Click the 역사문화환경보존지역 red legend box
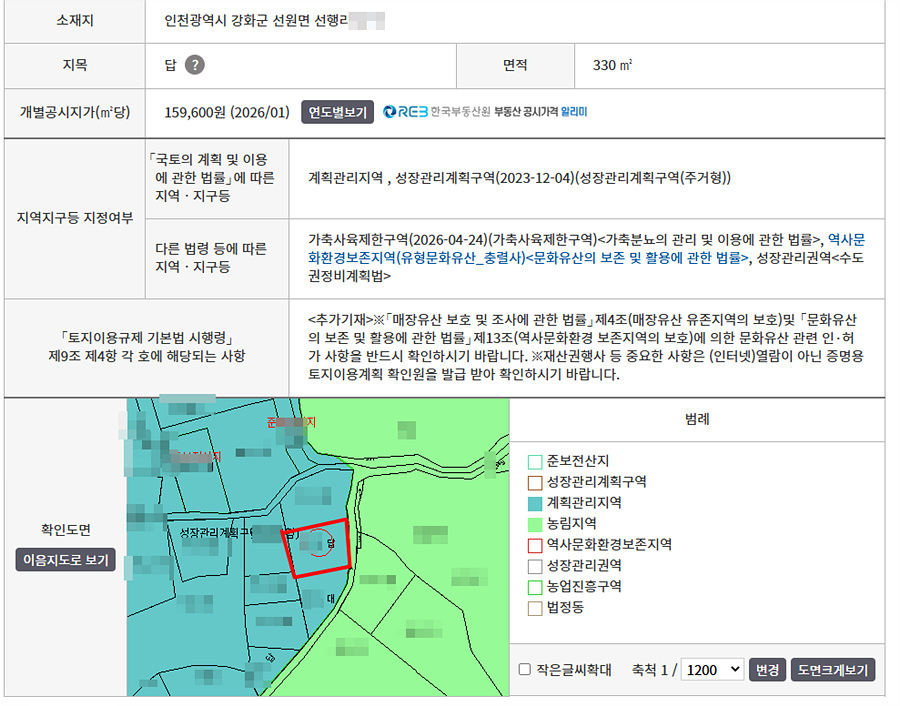This screenshot has width=900, height=706. pyautogui.click(x=534, y=545)
